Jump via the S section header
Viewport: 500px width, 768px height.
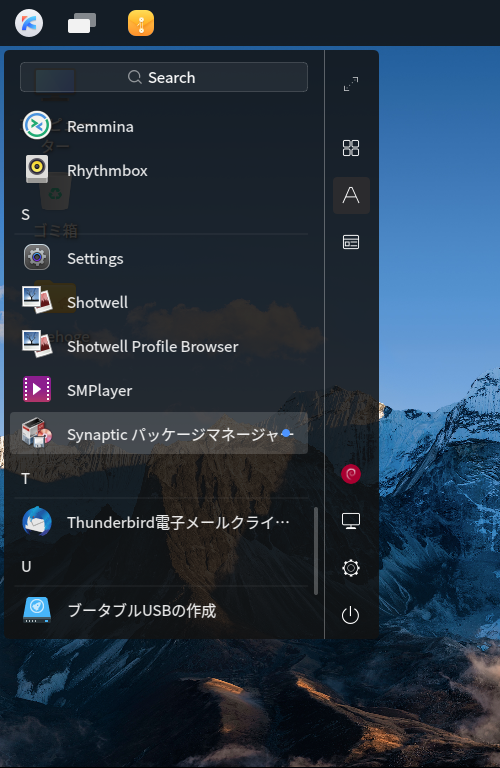[25, 215]
